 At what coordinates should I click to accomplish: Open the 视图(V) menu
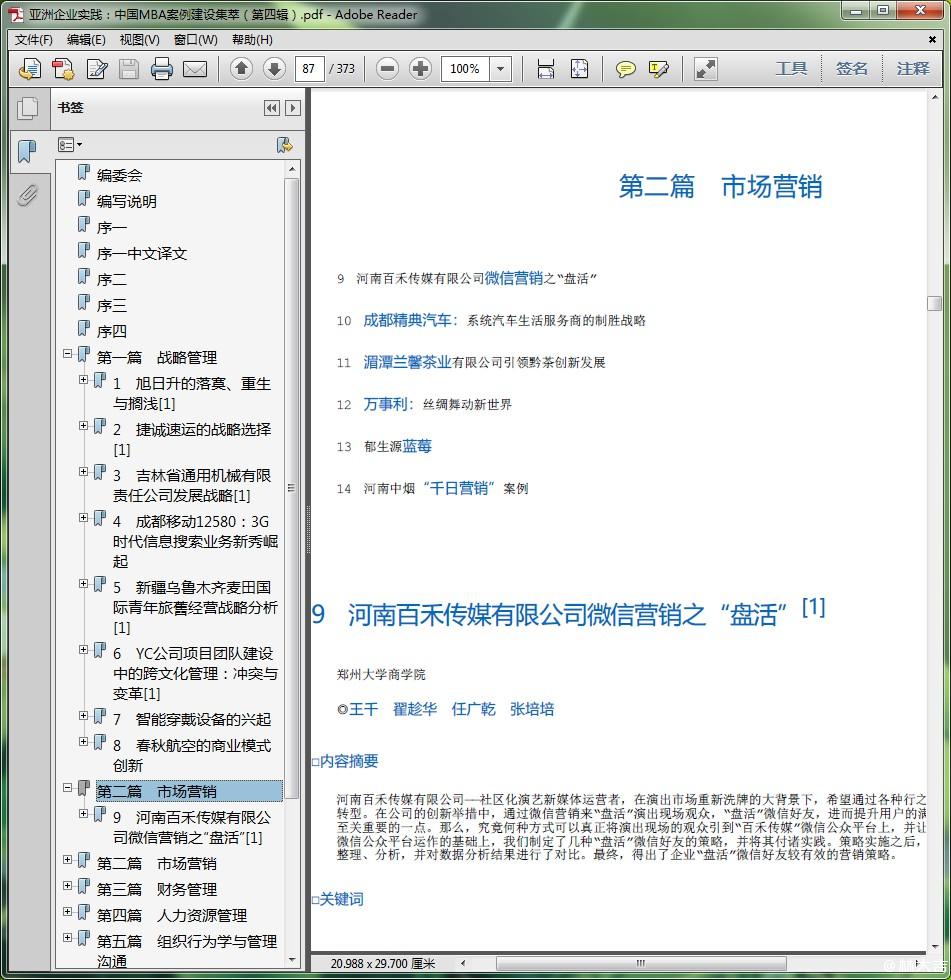(x=139, y=40)
